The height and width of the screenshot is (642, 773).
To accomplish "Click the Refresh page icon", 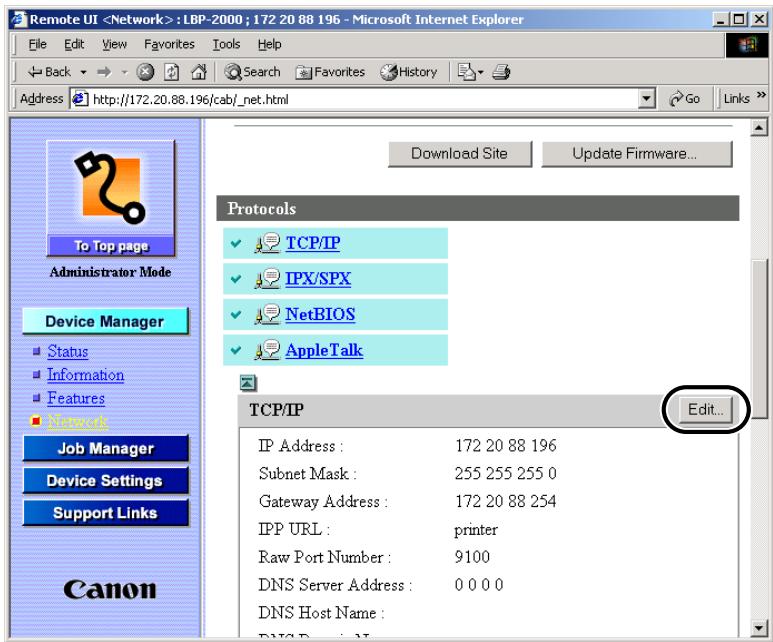I will (x=171, y=72).
